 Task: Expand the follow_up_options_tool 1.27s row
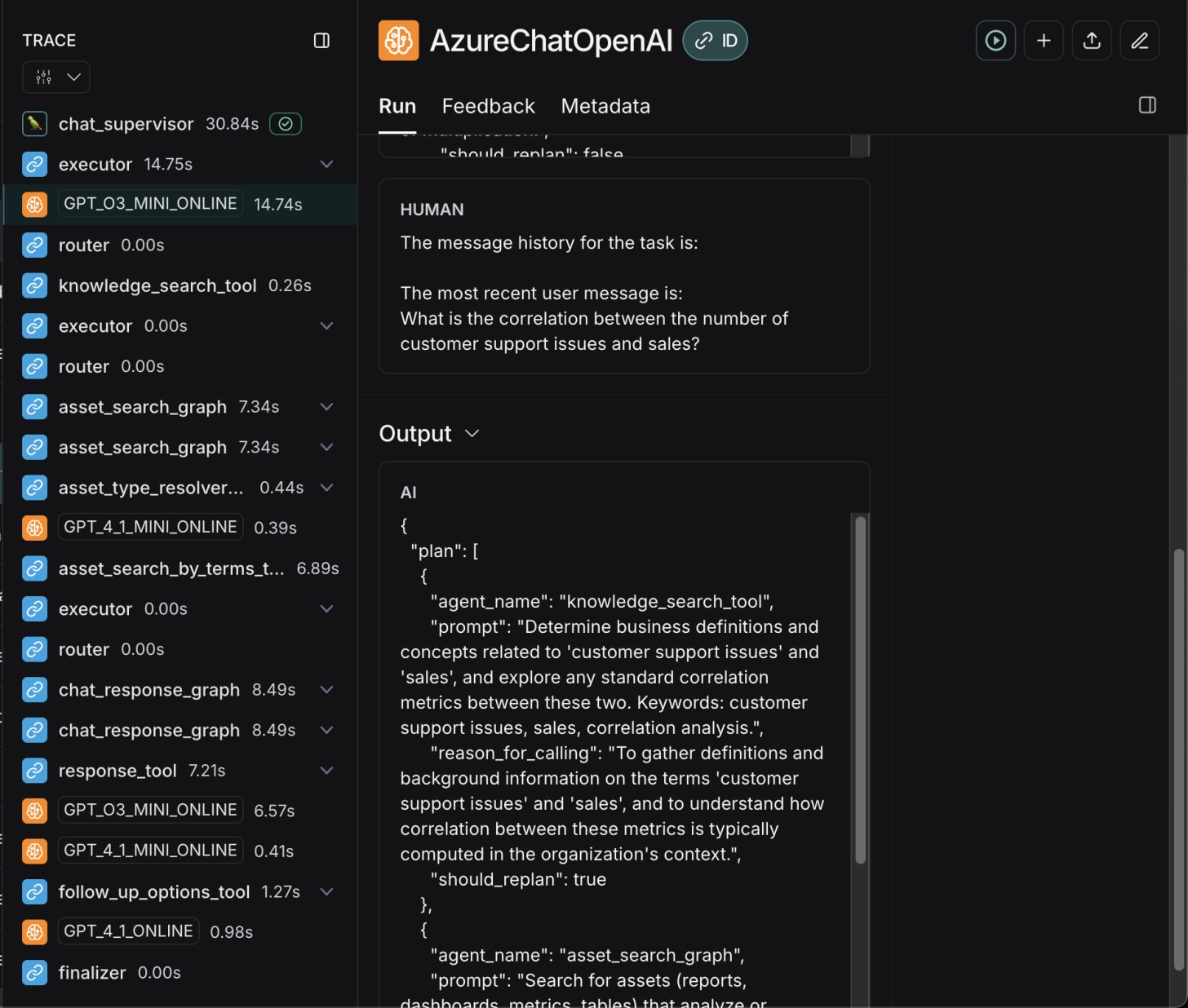pyautogui.click(x=326, y=892)
